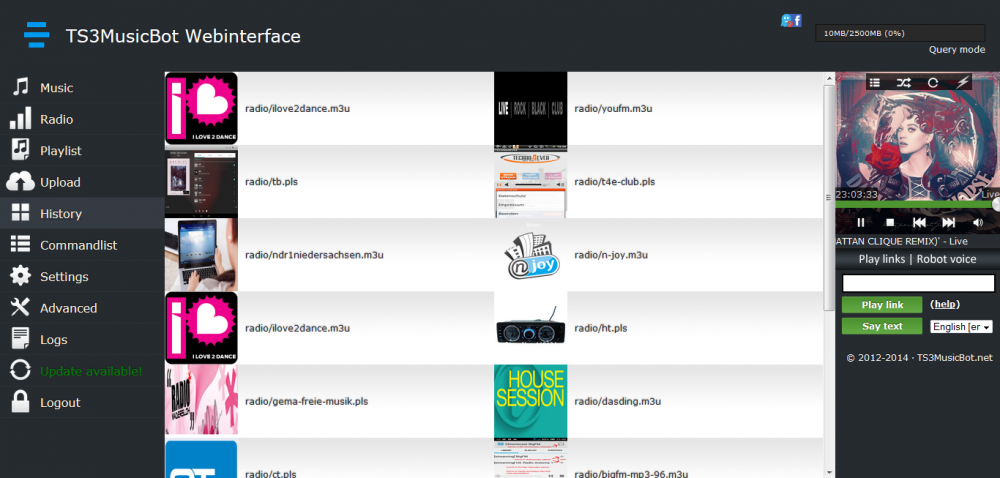The height and width of the screenshot is (478, 1000).
Task: Open the English language dropdown
Action: [x=962, y=327]
